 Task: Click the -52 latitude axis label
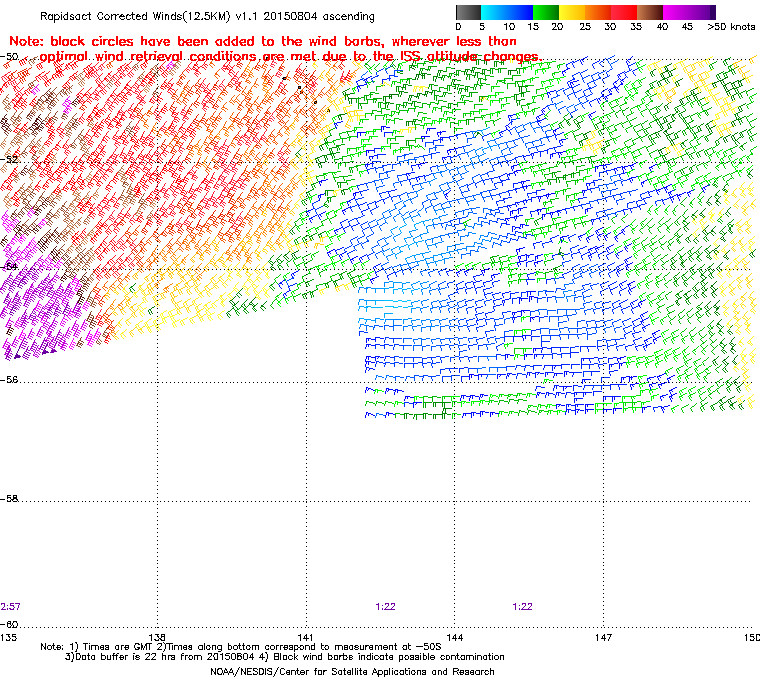click(10, 160)
